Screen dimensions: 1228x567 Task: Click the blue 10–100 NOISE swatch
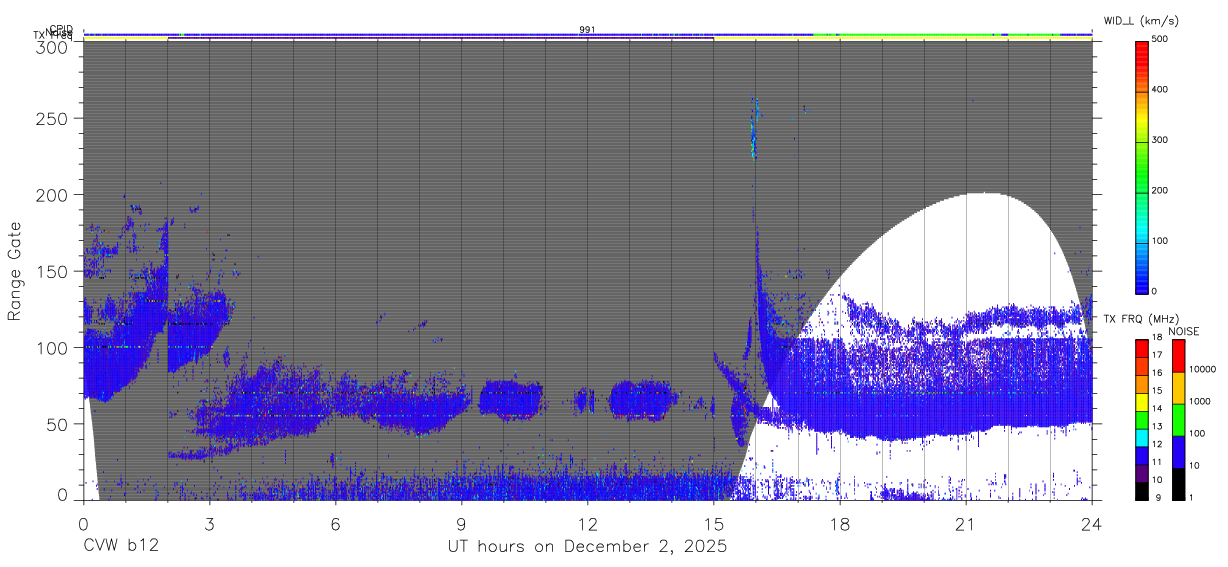(1178, 452)
